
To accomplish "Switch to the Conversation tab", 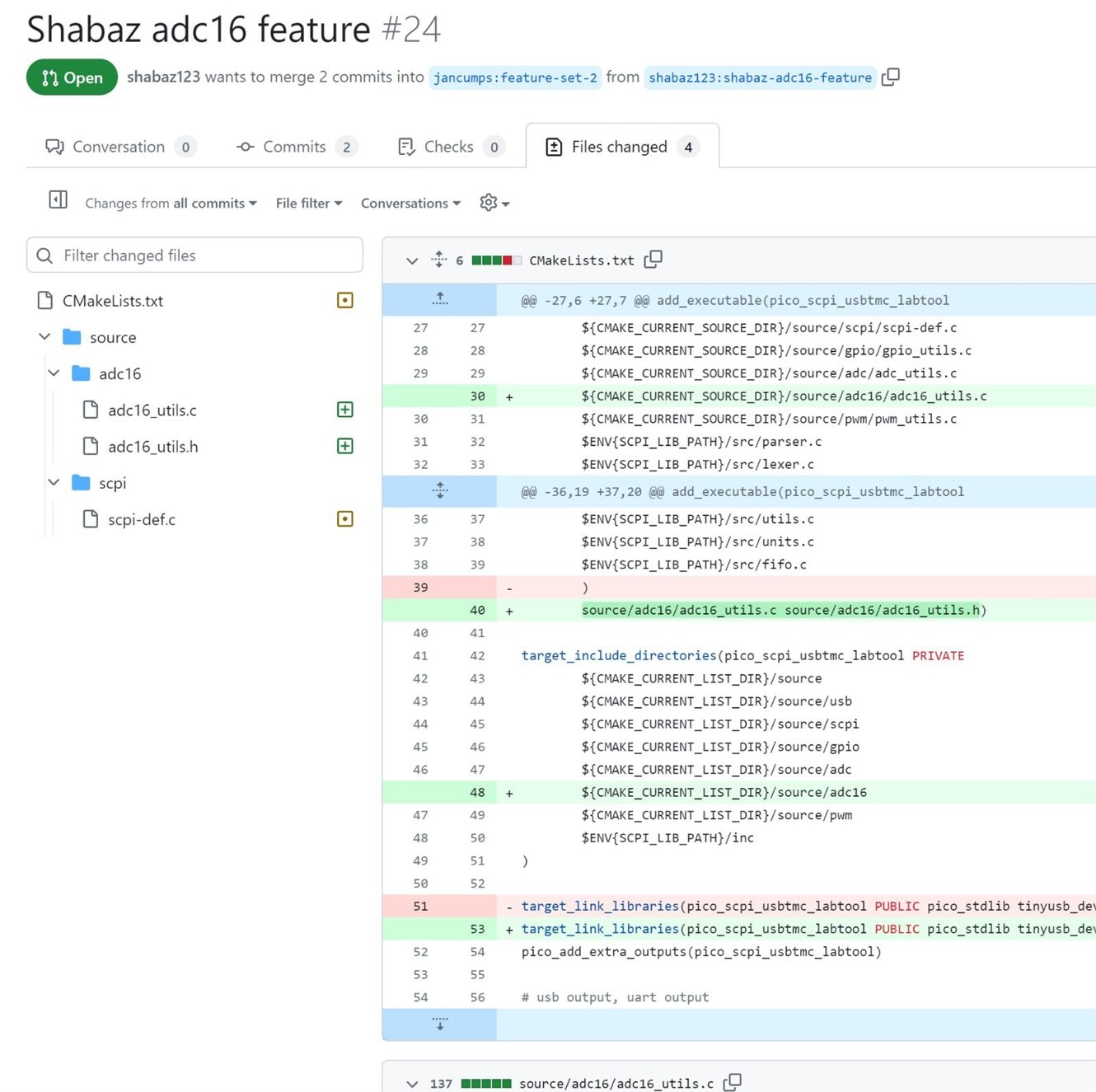I will point(121,147).
